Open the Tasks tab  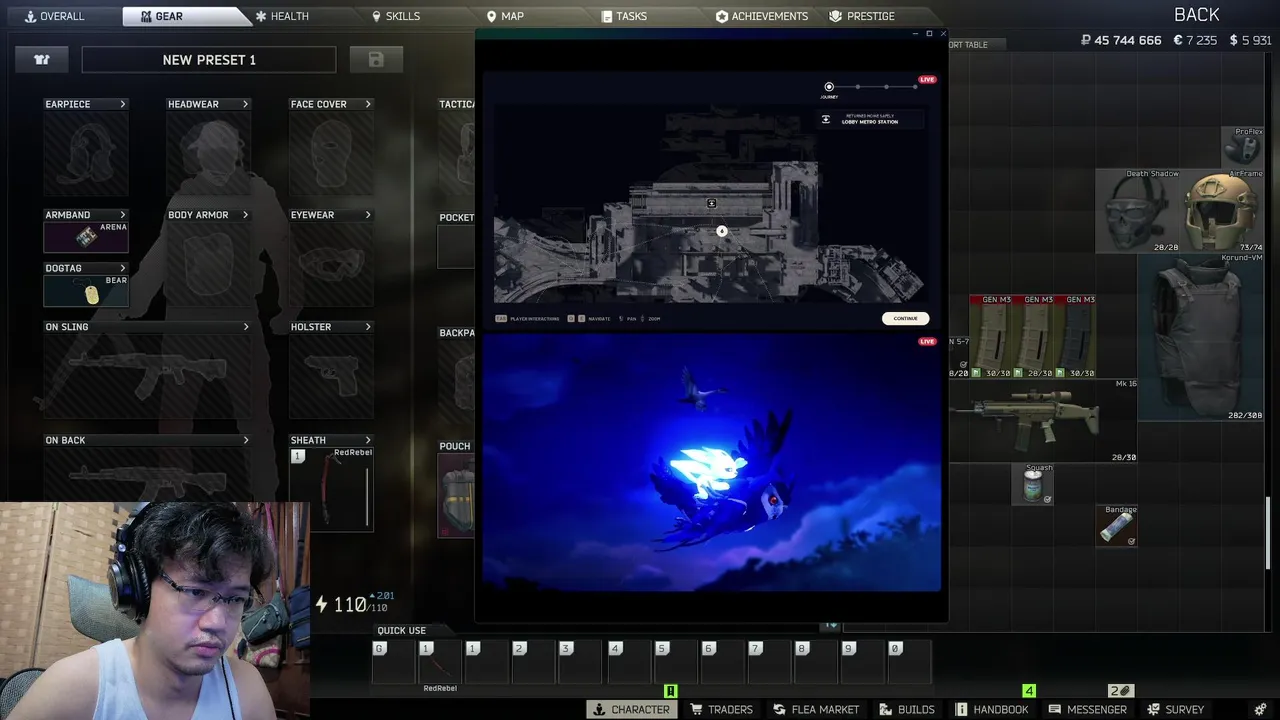tap(624, 16)
